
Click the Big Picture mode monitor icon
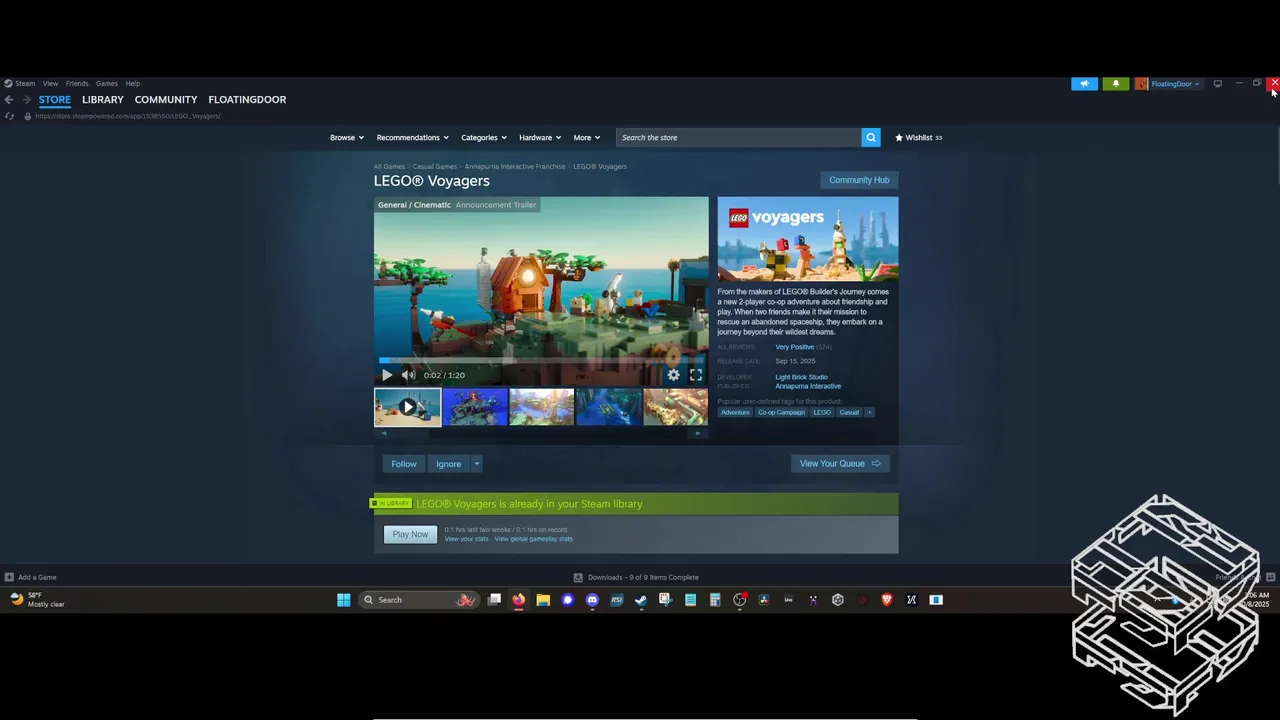[x=1217, y=84]
